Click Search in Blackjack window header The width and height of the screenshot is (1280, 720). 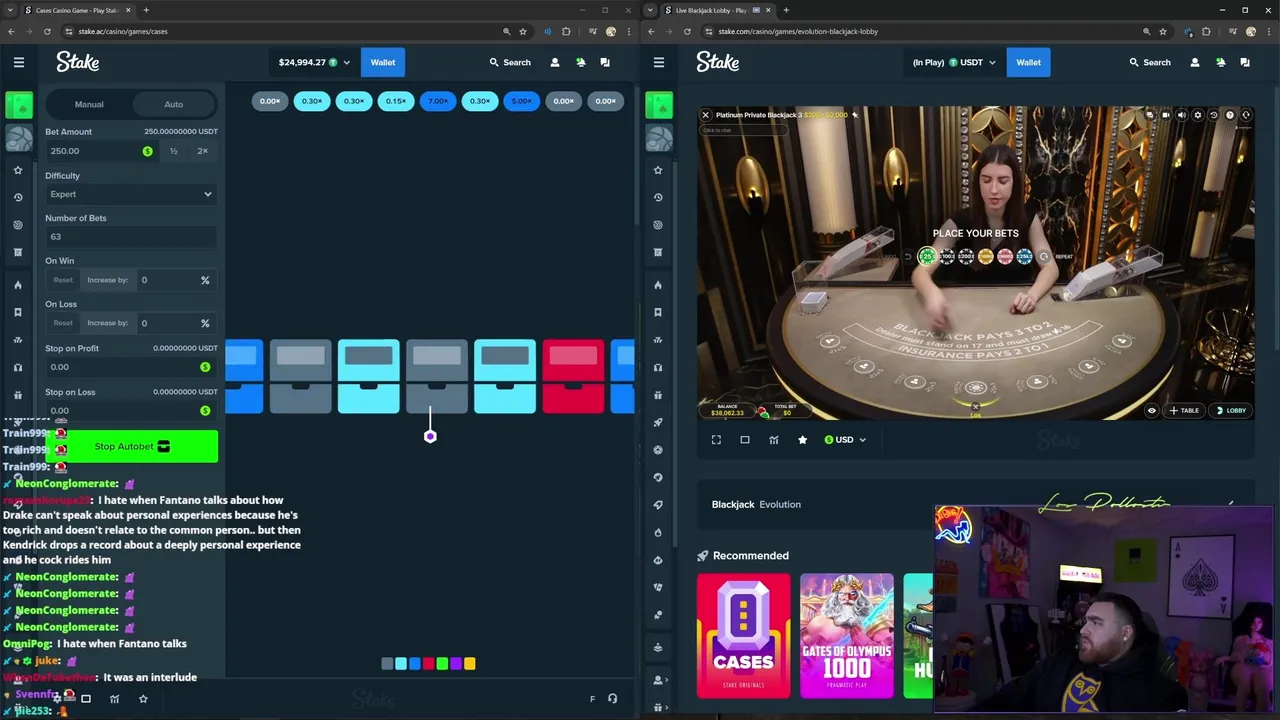(x=1150, y=62)
